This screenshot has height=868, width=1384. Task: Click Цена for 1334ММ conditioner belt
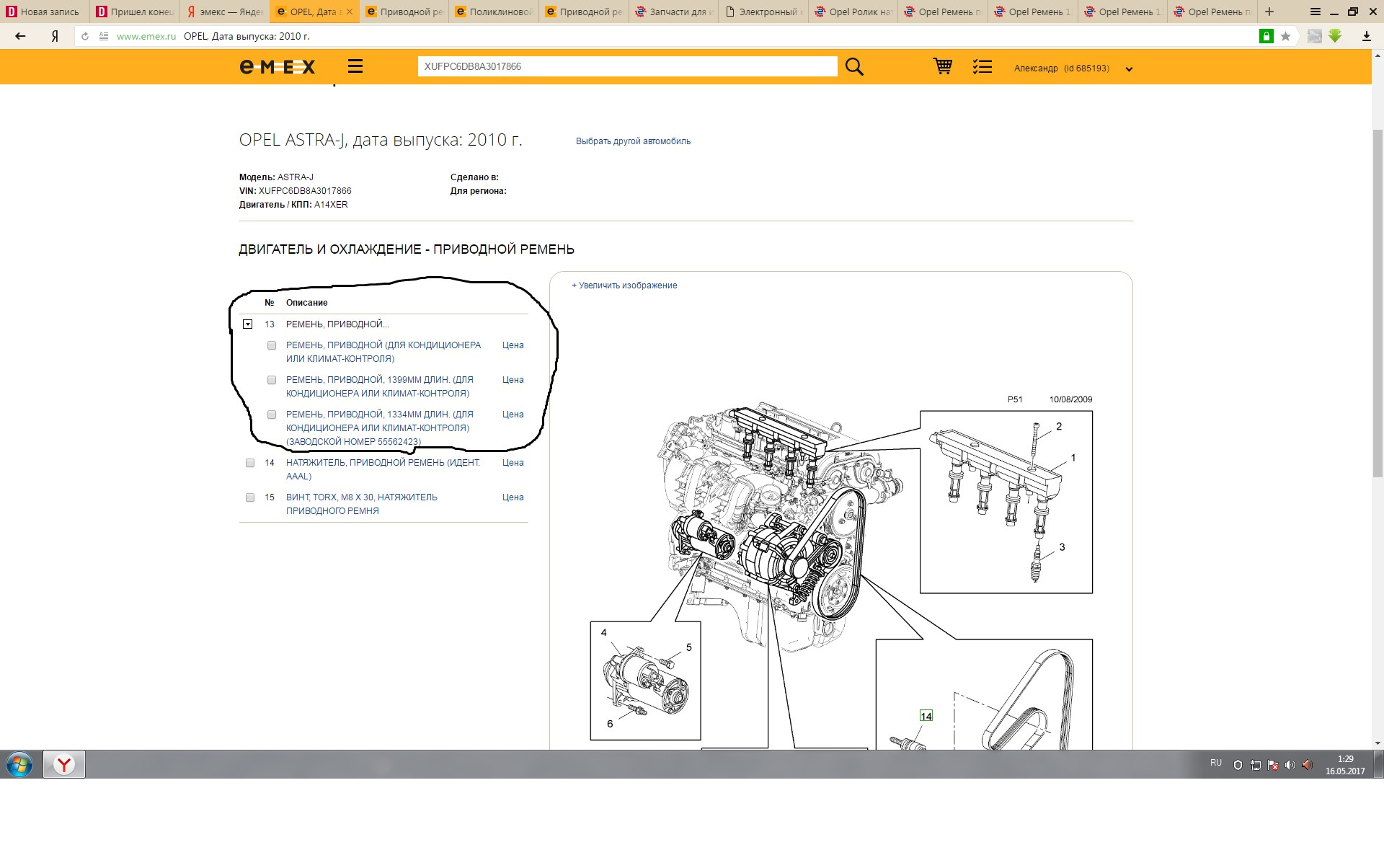point(515,413)
